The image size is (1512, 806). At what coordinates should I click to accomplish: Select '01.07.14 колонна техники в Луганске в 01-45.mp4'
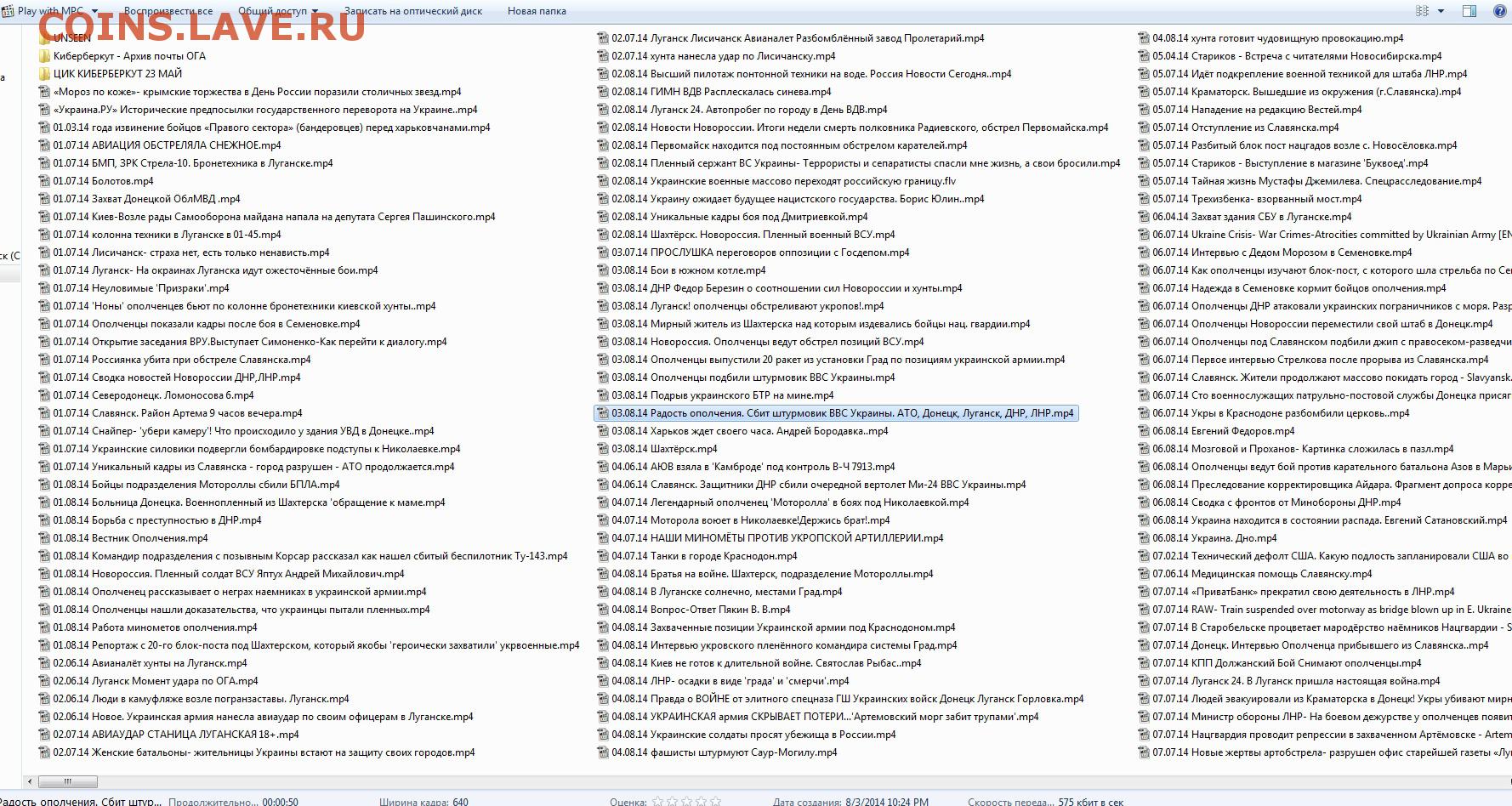pyautogui.click(x=160, y=235)
